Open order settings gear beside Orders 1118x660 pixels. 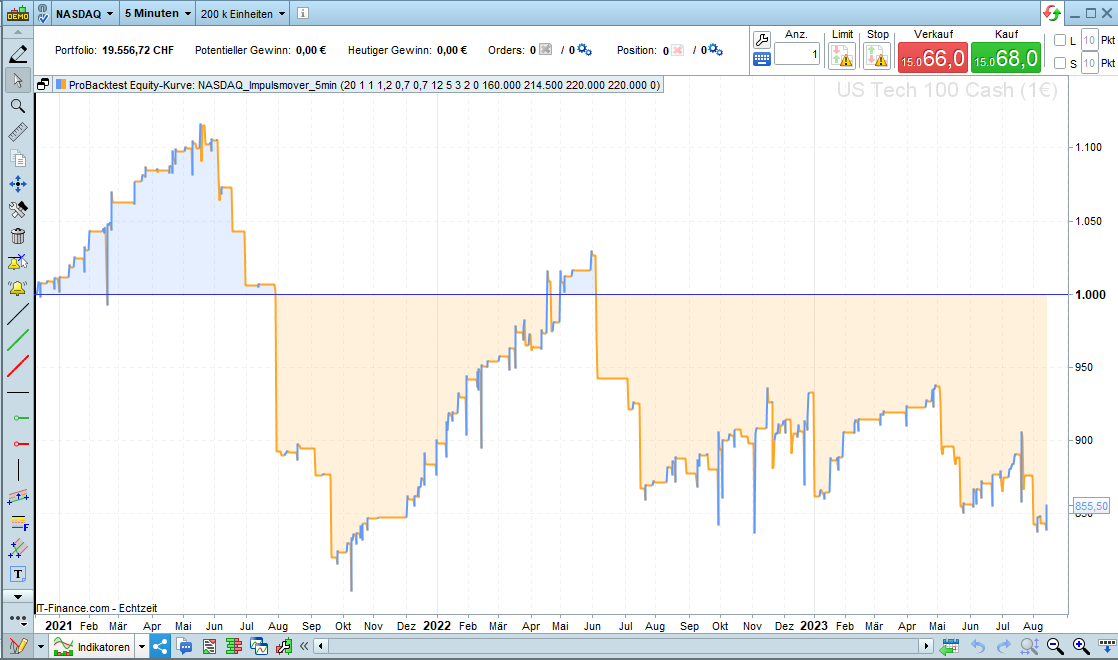point(584,49)
